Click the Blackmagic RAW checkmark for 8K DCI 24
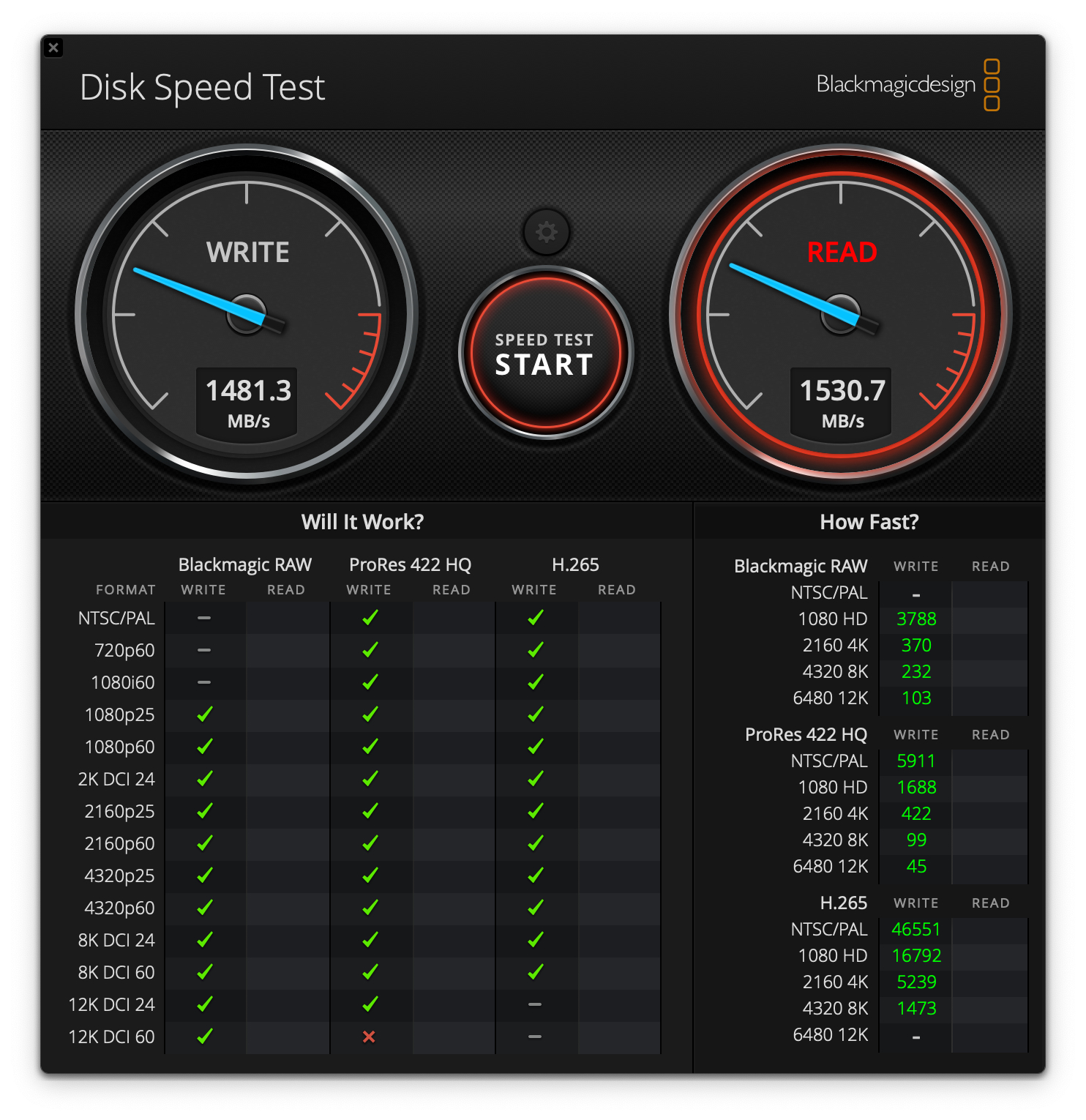The height and width of the screenshot is (1120, 1086). (205, 939)
